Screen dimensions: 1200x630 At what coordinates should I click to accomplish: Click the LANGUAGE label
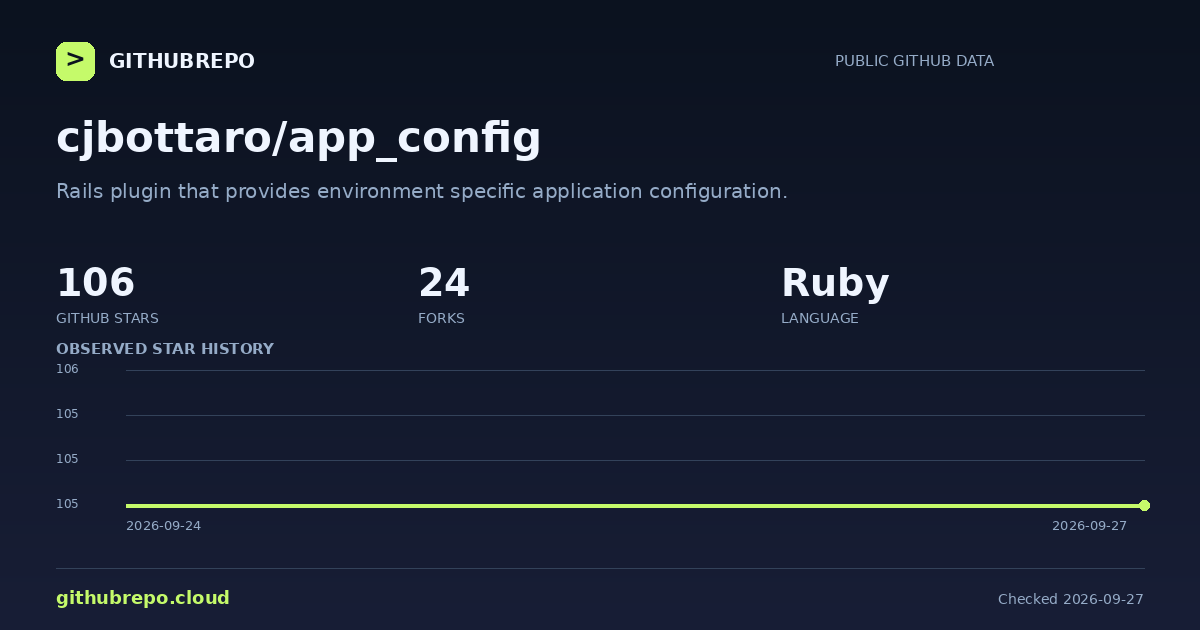click(x=819, y=318)
